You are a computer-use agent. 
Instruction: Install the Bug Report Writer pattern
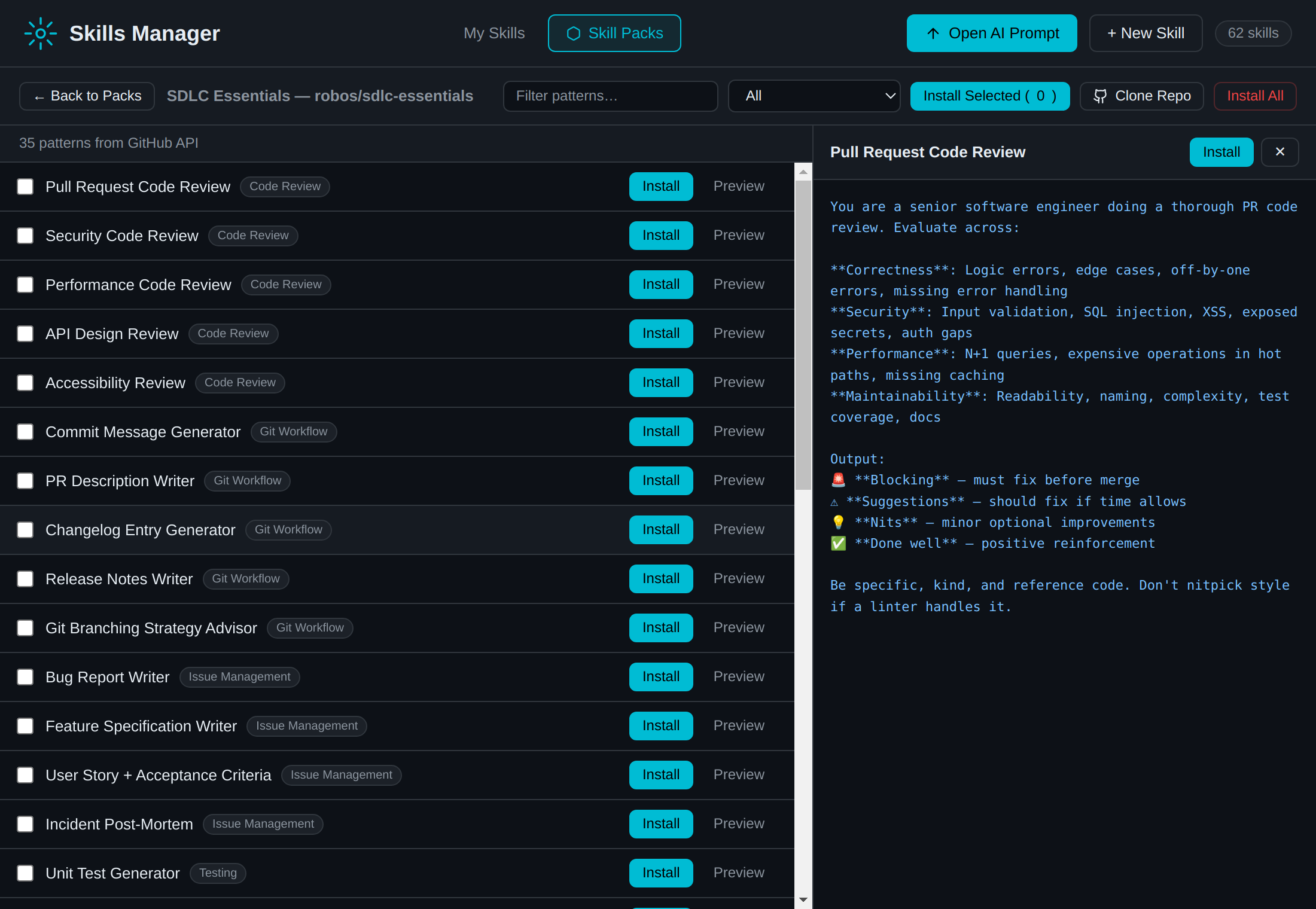tap(661, 677)
